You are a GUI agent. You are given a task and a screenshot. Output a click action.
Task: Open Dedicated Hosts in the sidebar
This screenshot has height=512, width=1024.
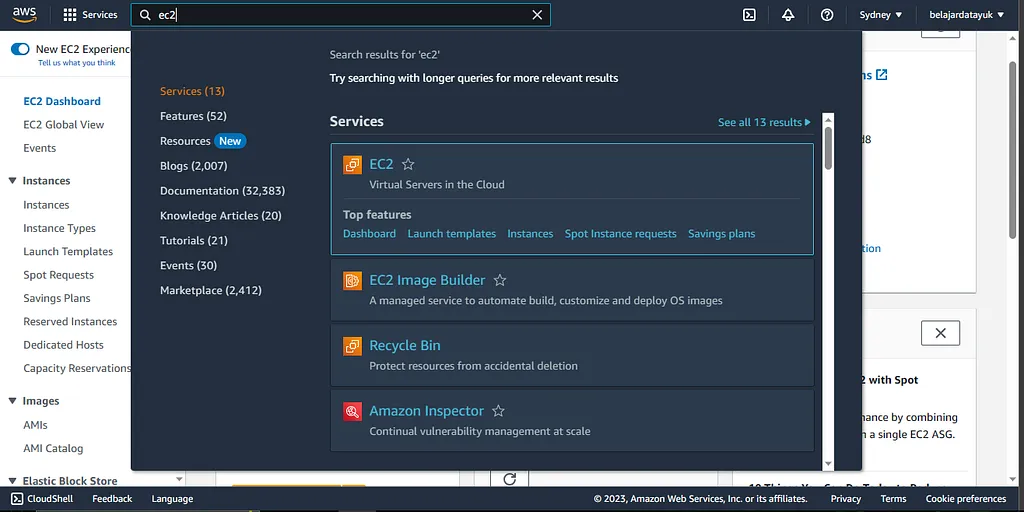pyautogui.click(x=63, y=345)
